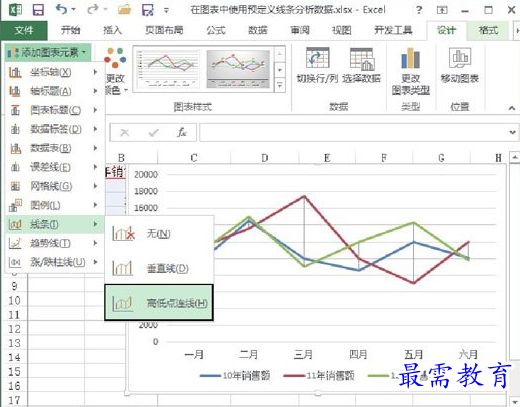Viewport: 520px width, 407px height.
Task: Select the first white chart style thumbnail
Action: coord(168,69)
